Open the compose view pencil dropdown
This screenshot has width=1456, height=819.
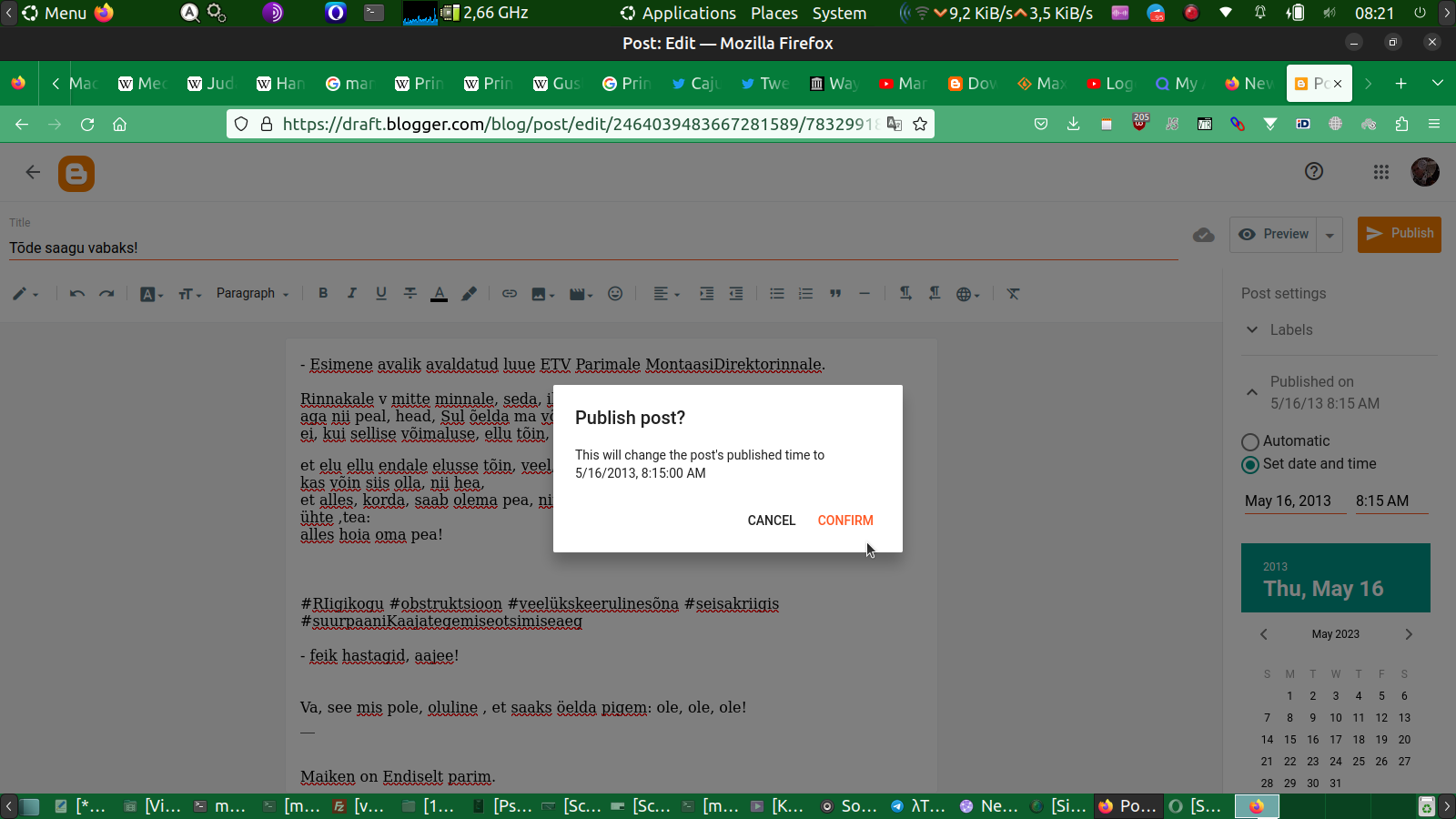(25, 294)
